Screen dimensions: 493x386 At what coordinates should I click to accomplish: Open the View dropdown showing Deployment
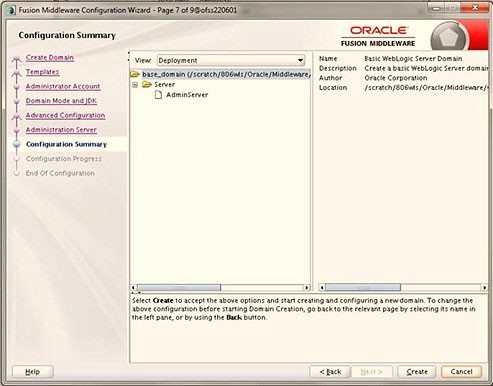pyautogui.click(x=231, y=60)
